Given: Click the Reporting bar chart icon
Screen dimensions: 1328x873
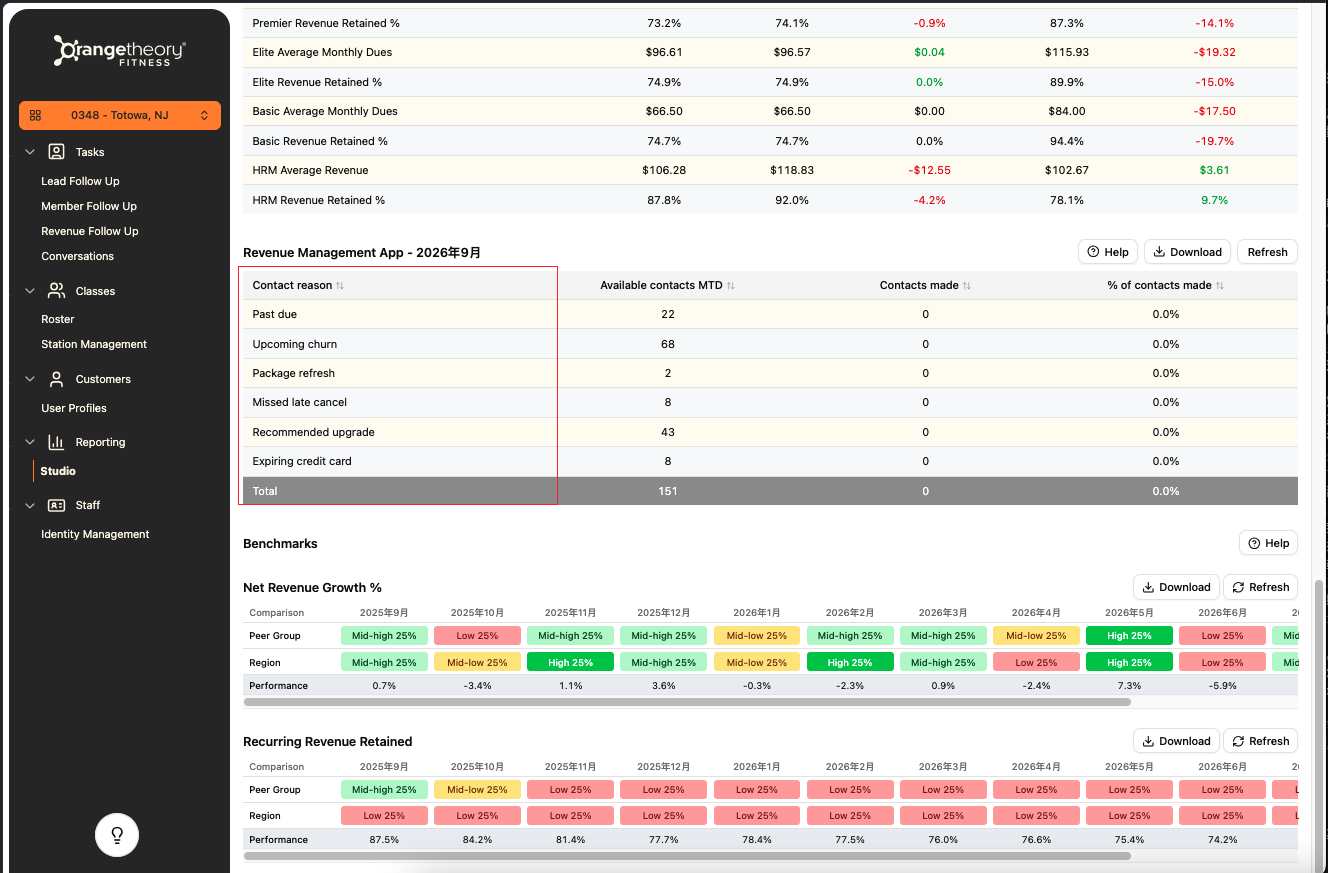Looking at the screenshot, I should pos(56,442).
